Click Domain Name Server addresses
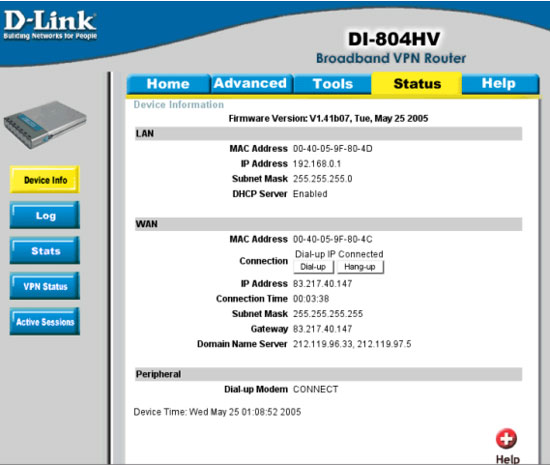The image size is (550, 465). (352, 344)
